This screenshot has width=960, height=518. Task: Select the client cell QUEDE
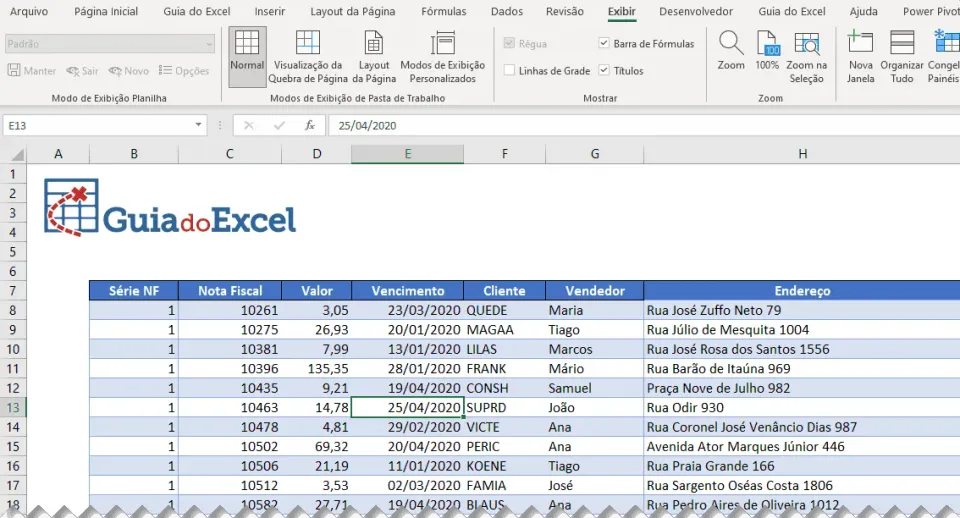coord(504,310)
